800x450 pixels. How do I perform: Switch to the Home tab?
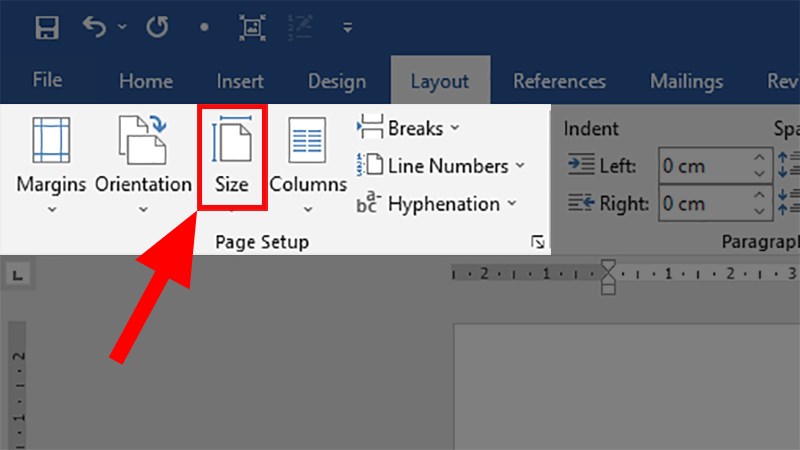pos(146,81)
